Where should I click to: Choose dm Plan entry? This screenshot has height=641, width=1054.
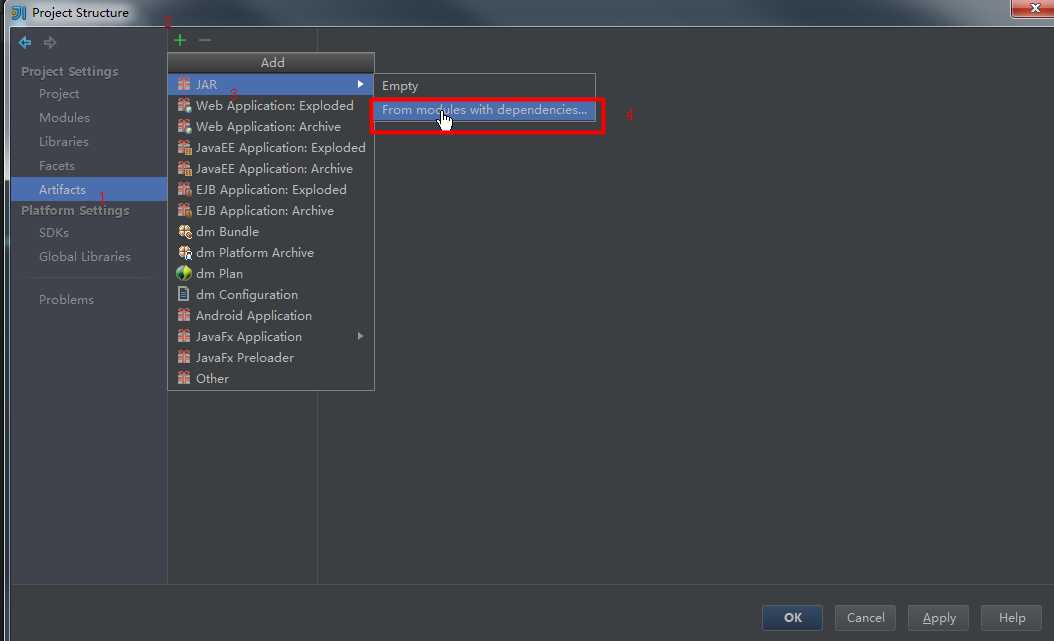(x=270, y=273)
